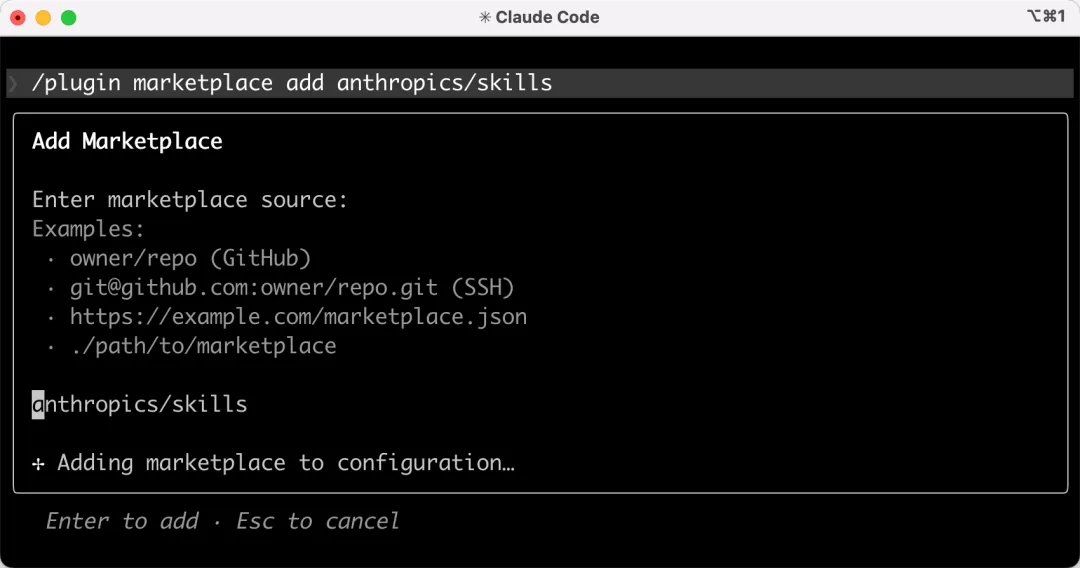Screen dimensions: 1080x568
Task: Click the 'Esc to cancel' hint
Action: (x=318, y=521)
